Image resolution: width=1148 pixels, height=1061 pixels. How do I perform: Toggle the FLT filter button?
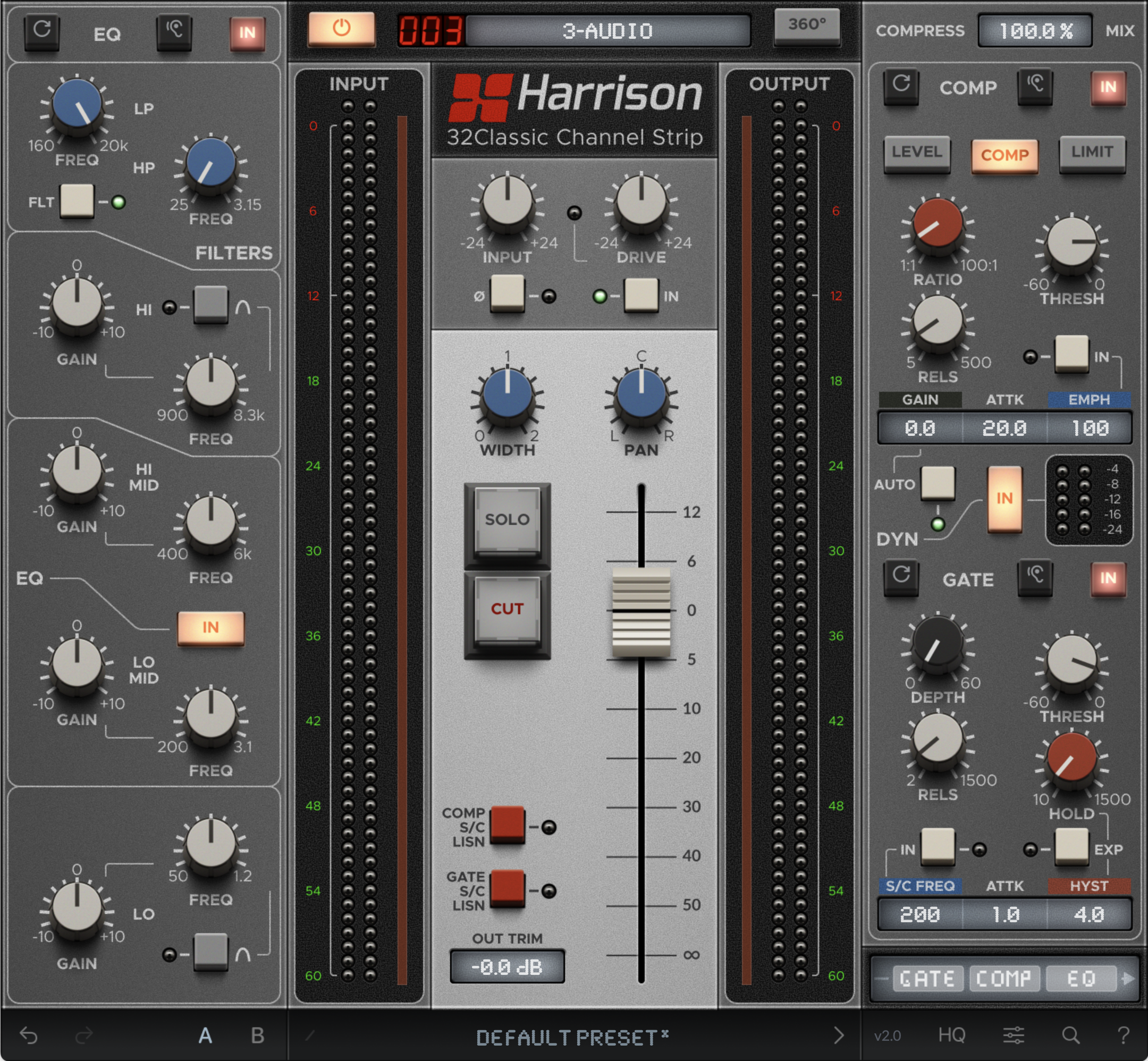click(77, 201)
